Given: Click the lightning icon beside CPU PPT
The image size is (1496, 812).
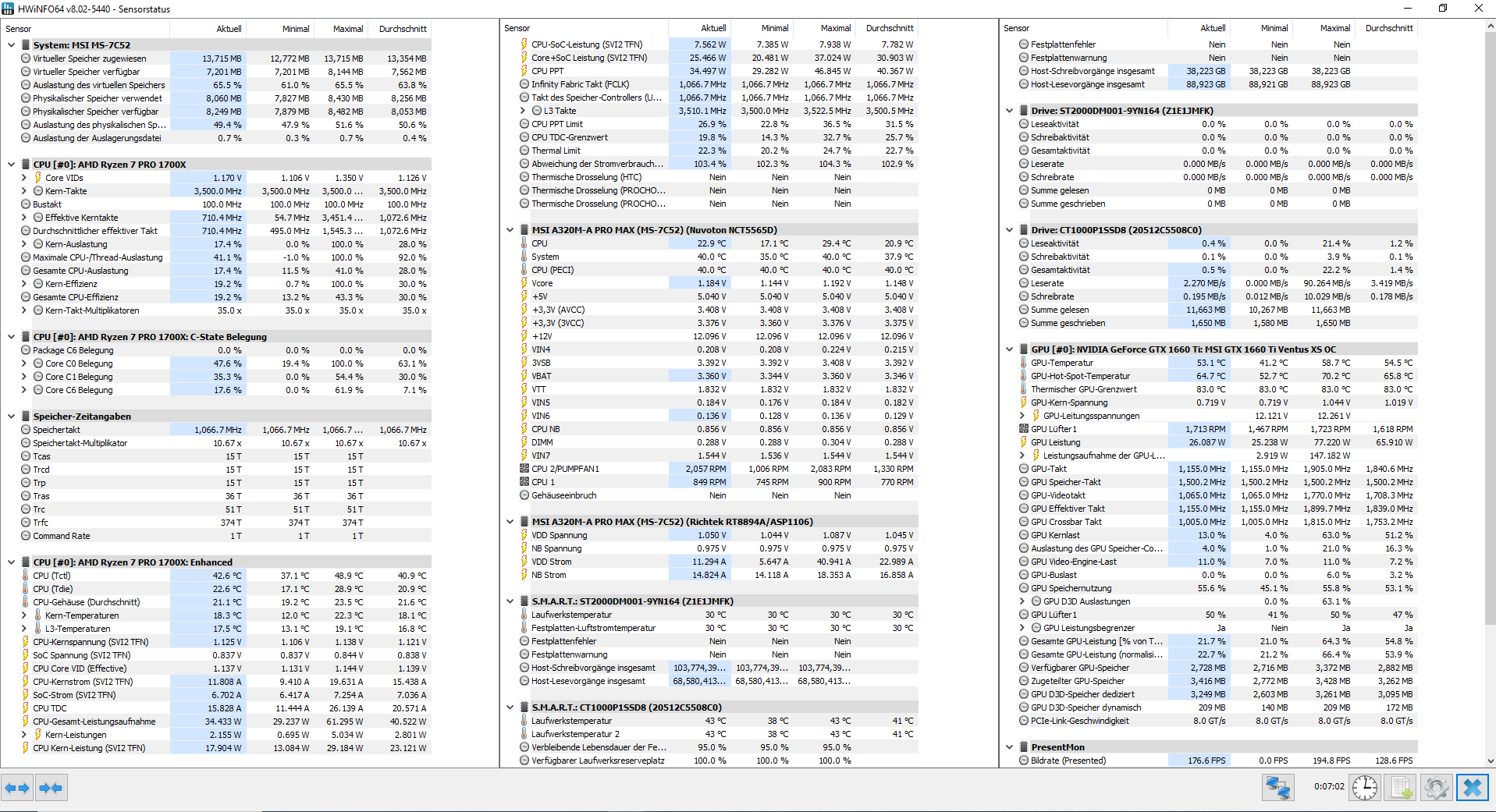Looking at the screenshot, I should pos(524,71).
